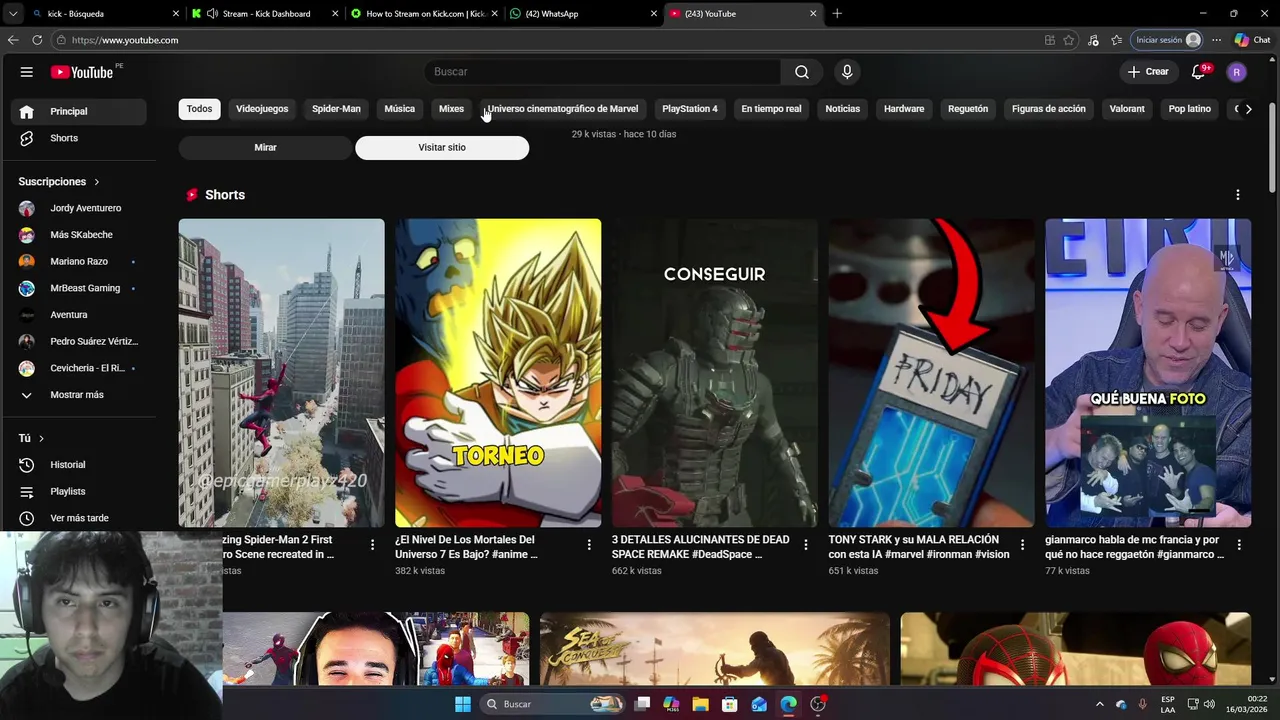Go to Principal in the sidebar
Screen dimensions: 1280x720
[78, 111]
